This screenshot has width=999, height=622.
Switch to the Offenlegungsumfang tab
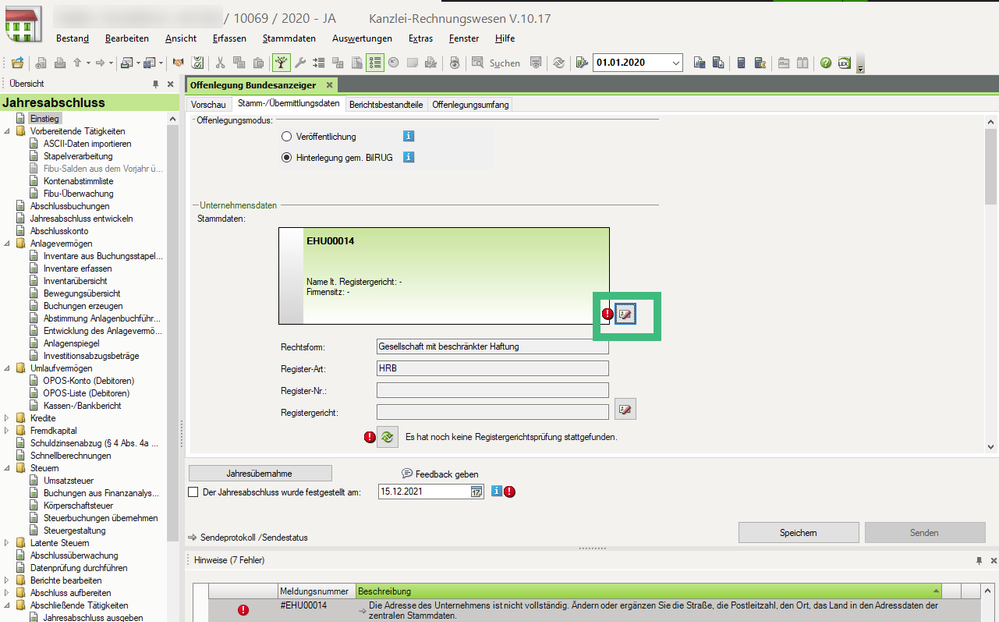[470, 105]
